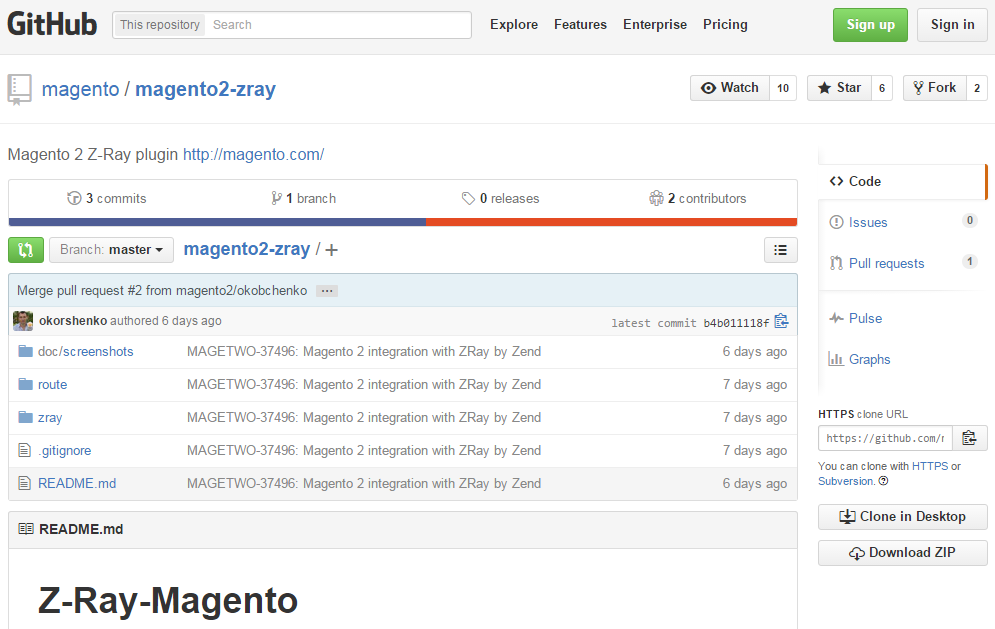Click the plus icon to create new file
This screenshot has width=995, height=629.
click(331, 251)
